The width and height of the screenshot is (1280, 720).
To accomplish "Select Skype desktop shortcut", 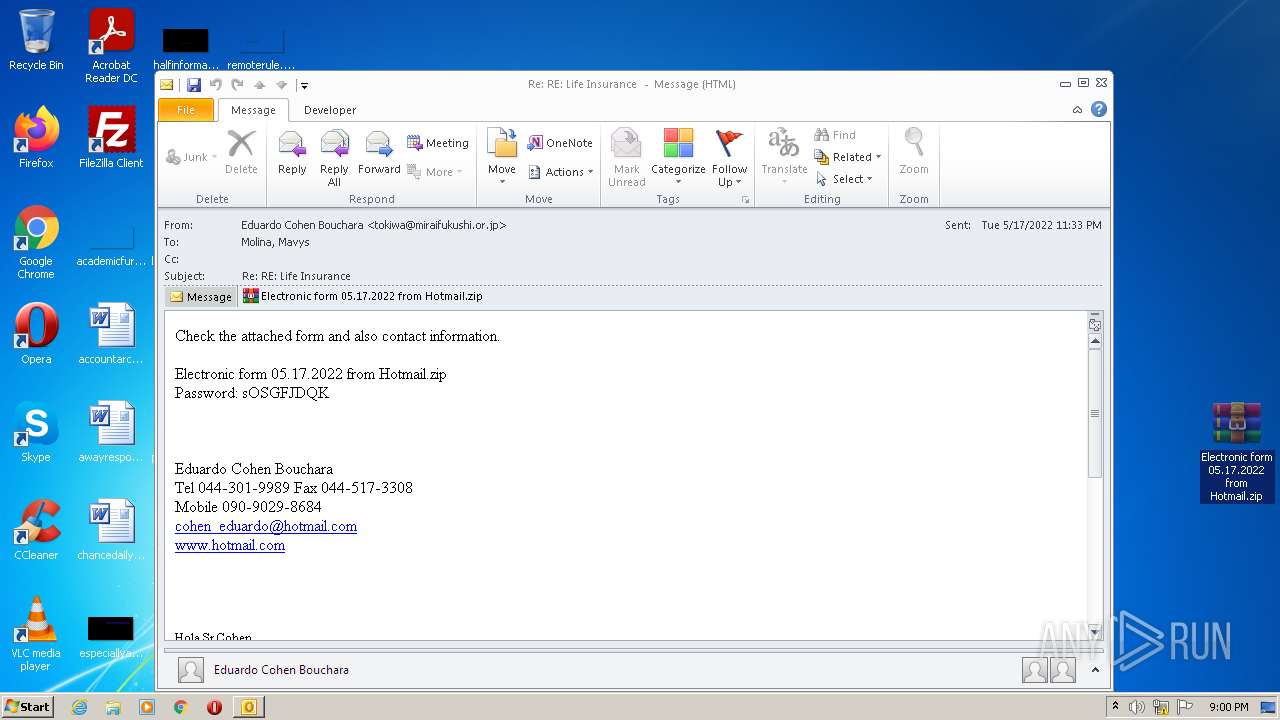I will click(x=36, y=432).
